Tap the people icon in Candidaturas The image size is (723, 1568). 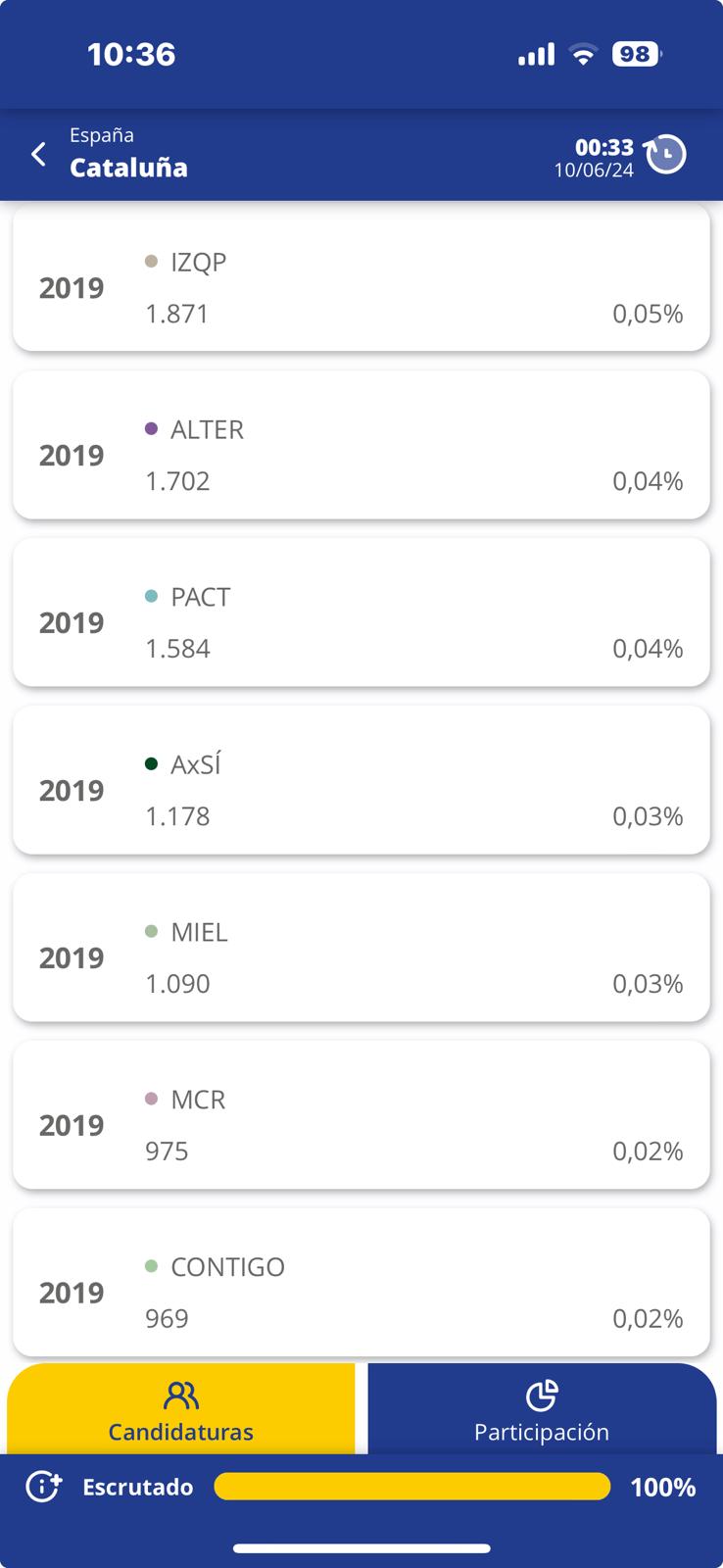[x=181, y=1395]
